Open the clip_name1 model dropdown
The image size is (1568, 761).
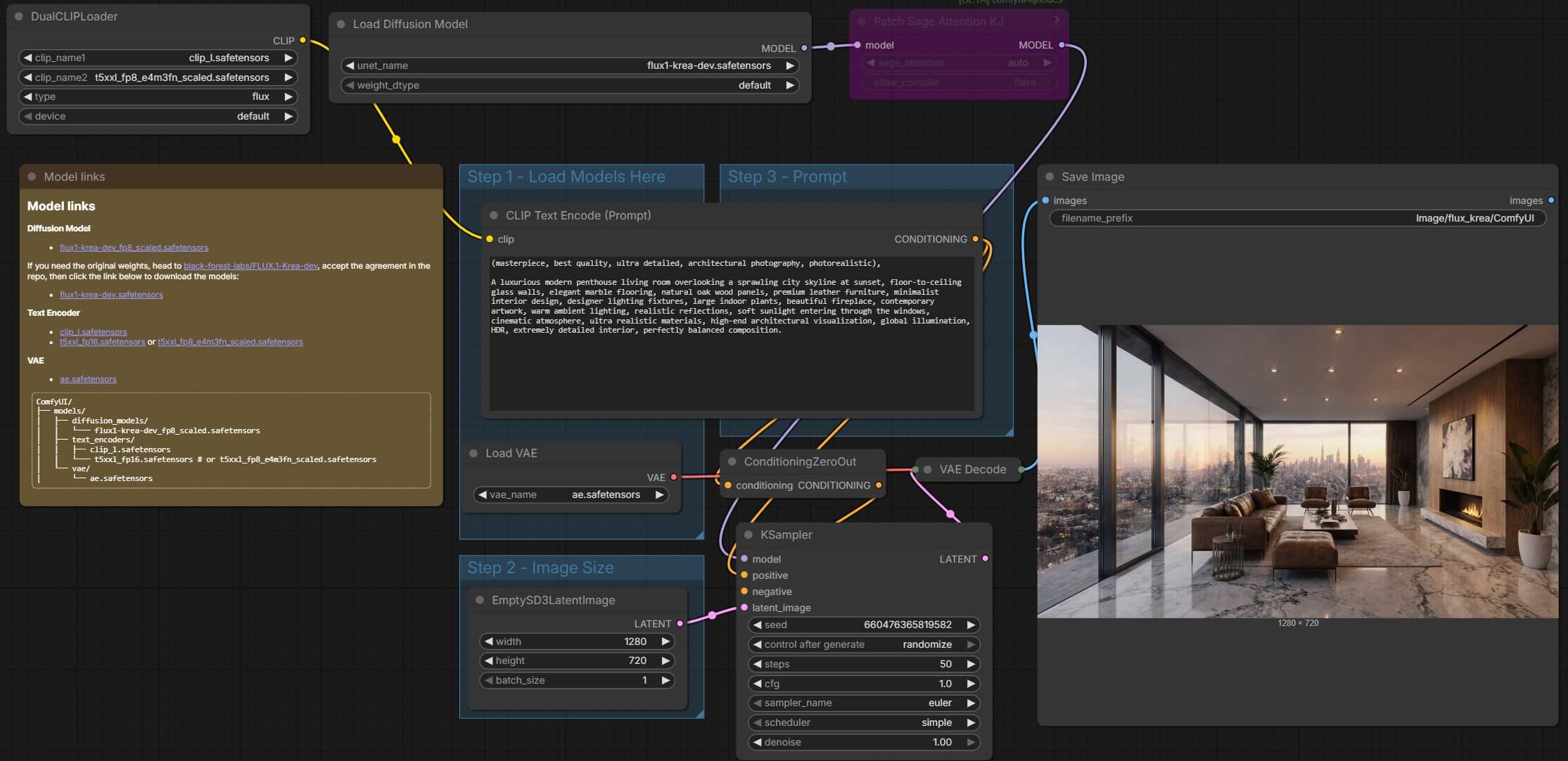pos(158,58)
